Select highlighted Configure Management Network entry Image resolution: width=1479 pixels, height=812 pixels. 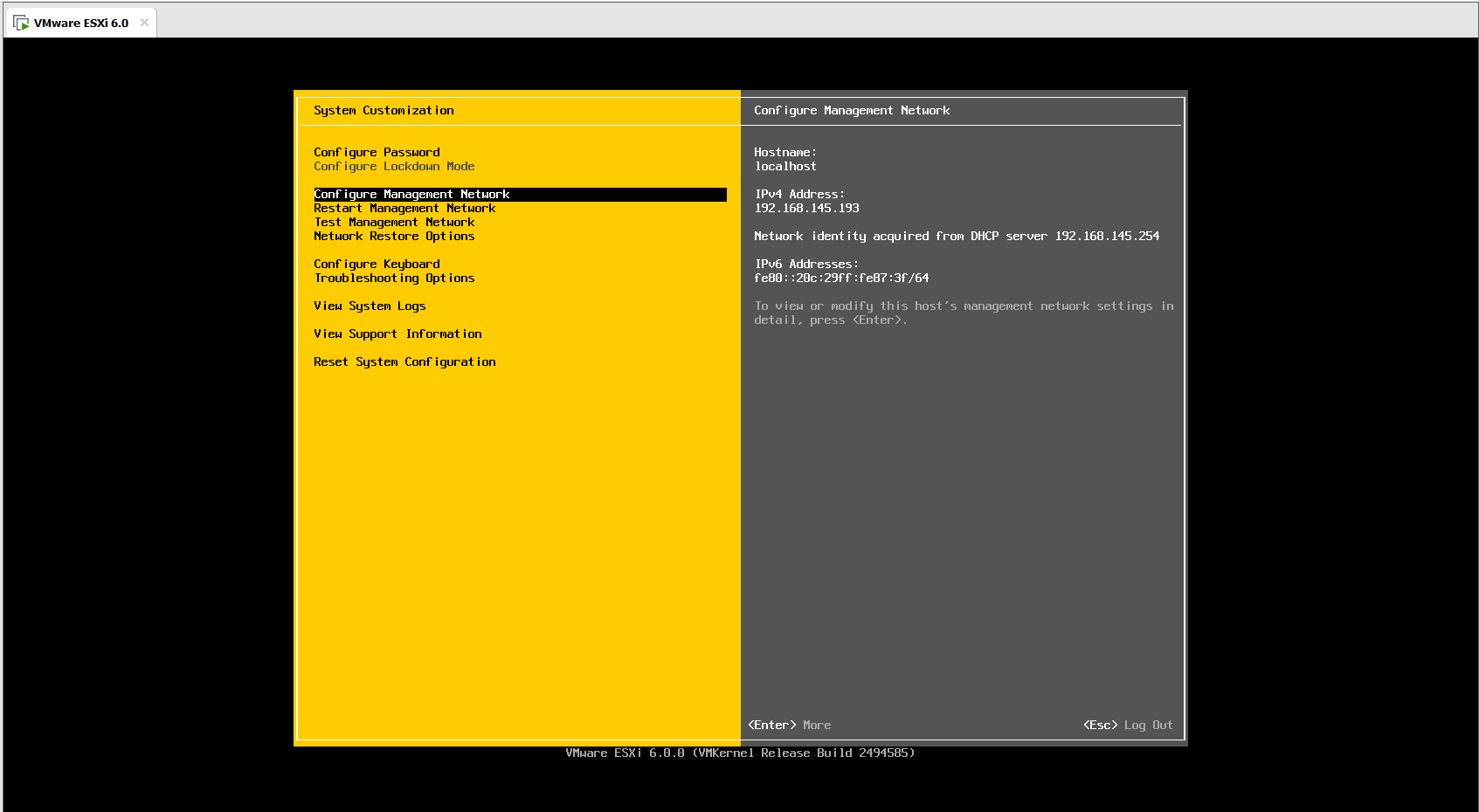520,195
